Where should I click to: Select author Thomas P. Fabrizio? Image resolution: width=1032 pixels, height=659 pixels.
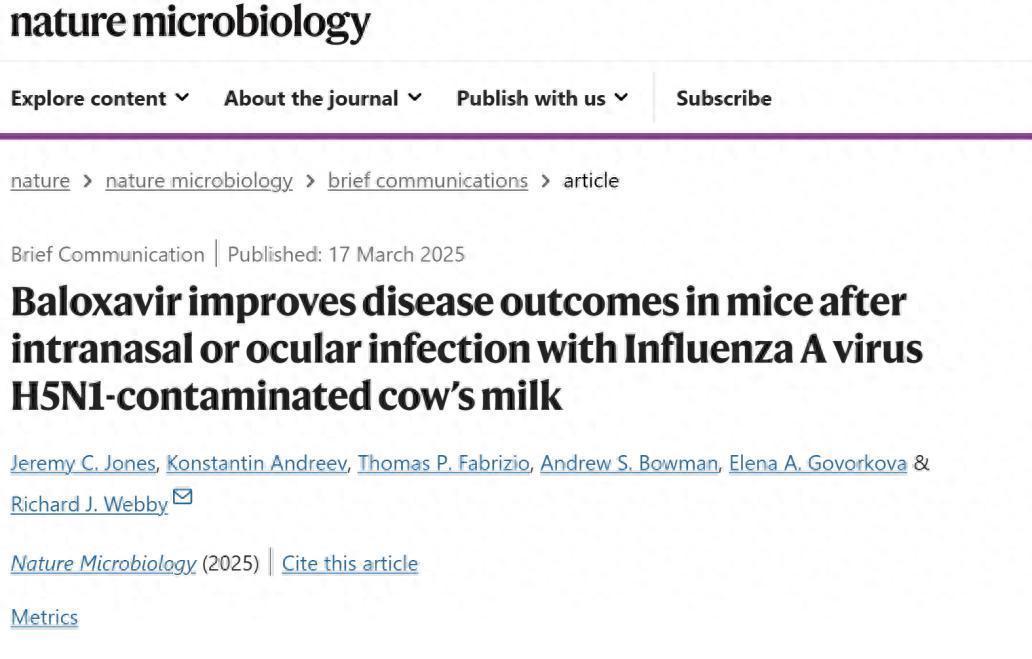tap(444, 463)
